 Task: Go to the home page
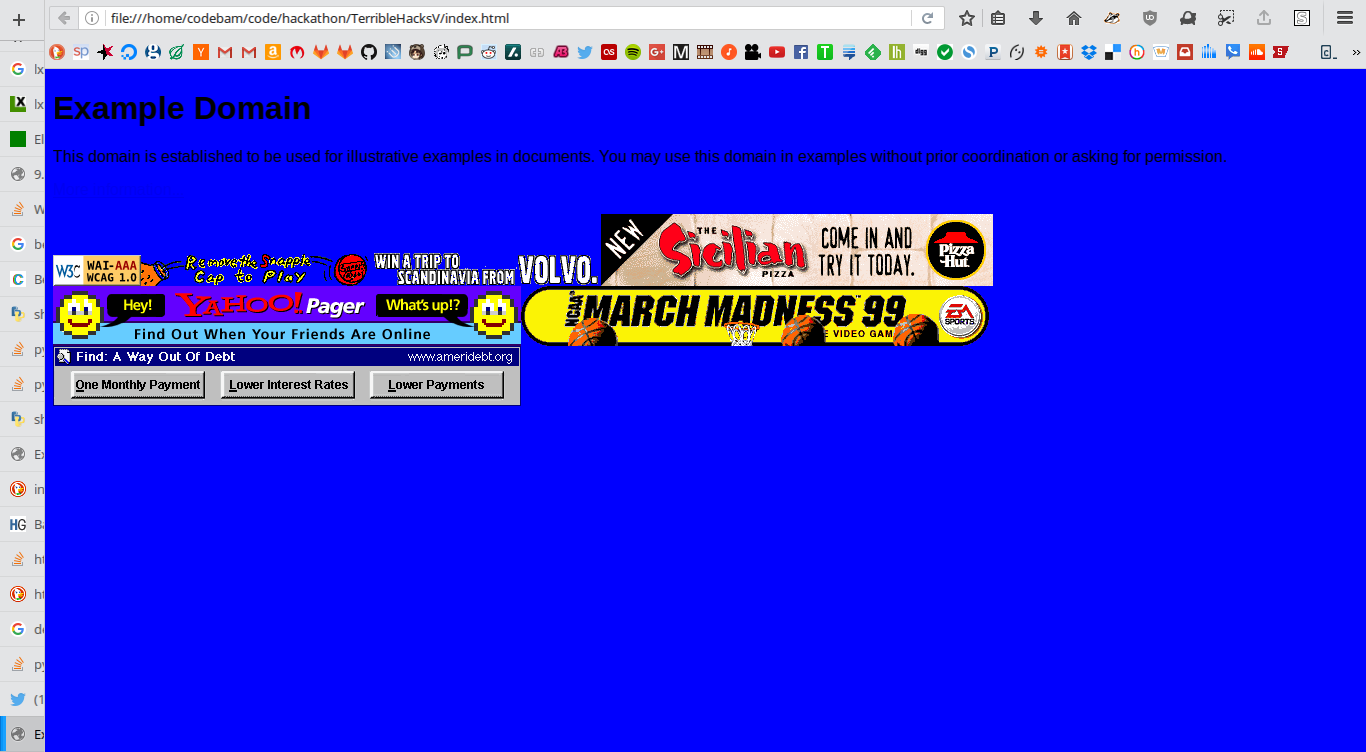tap(1074, 18)
